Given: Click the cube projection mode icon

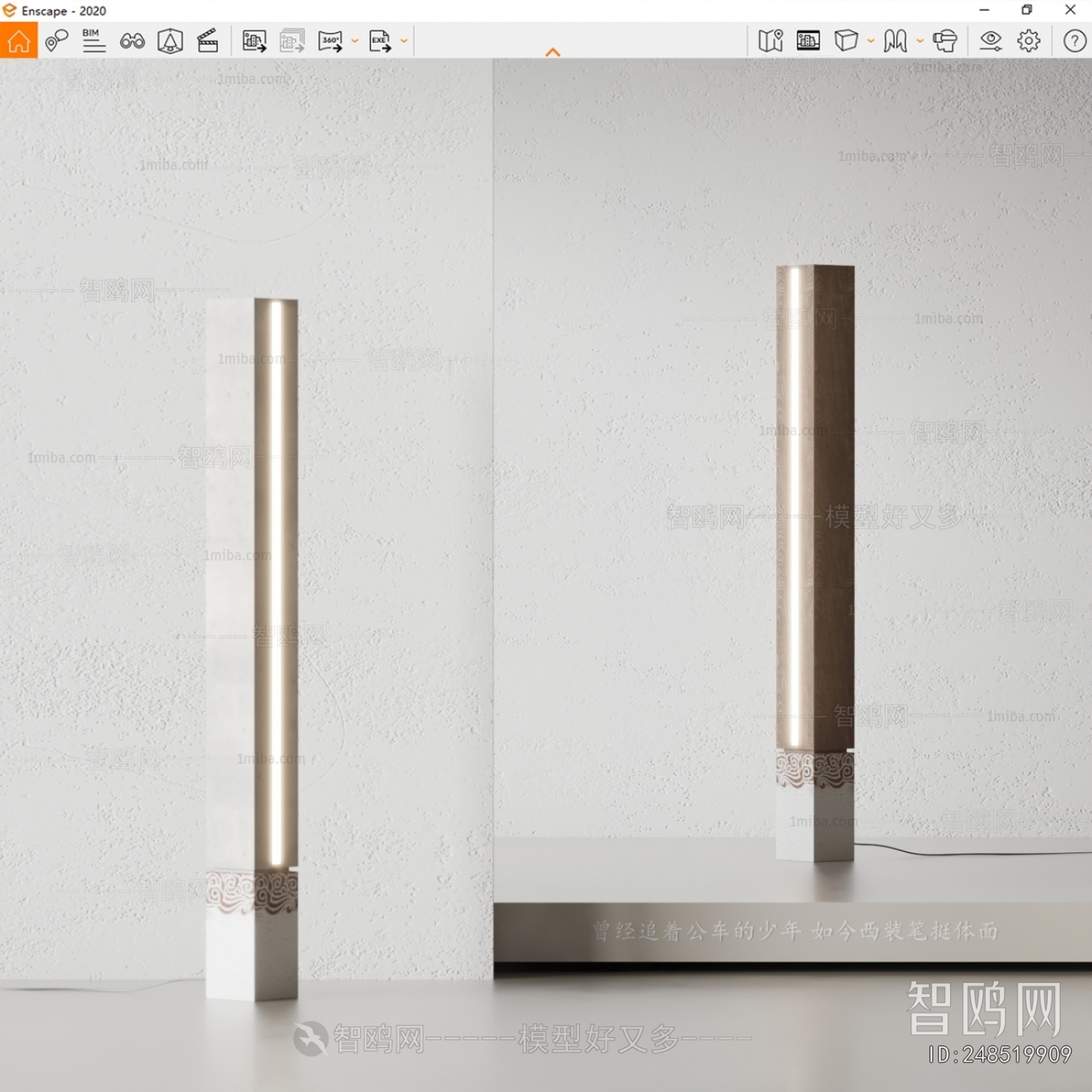Looking at the screenshot, I should point(846,41).
